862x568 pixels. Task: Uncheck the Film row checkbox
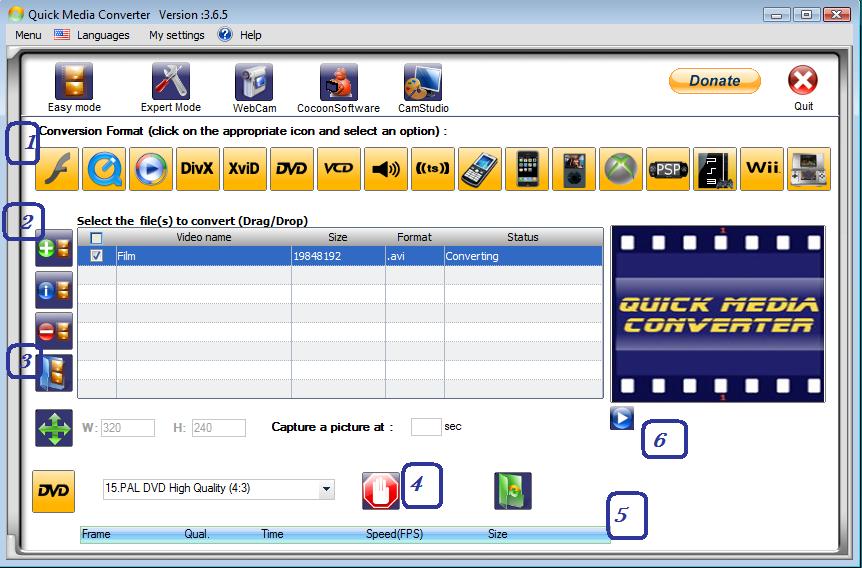click(96, 256)
